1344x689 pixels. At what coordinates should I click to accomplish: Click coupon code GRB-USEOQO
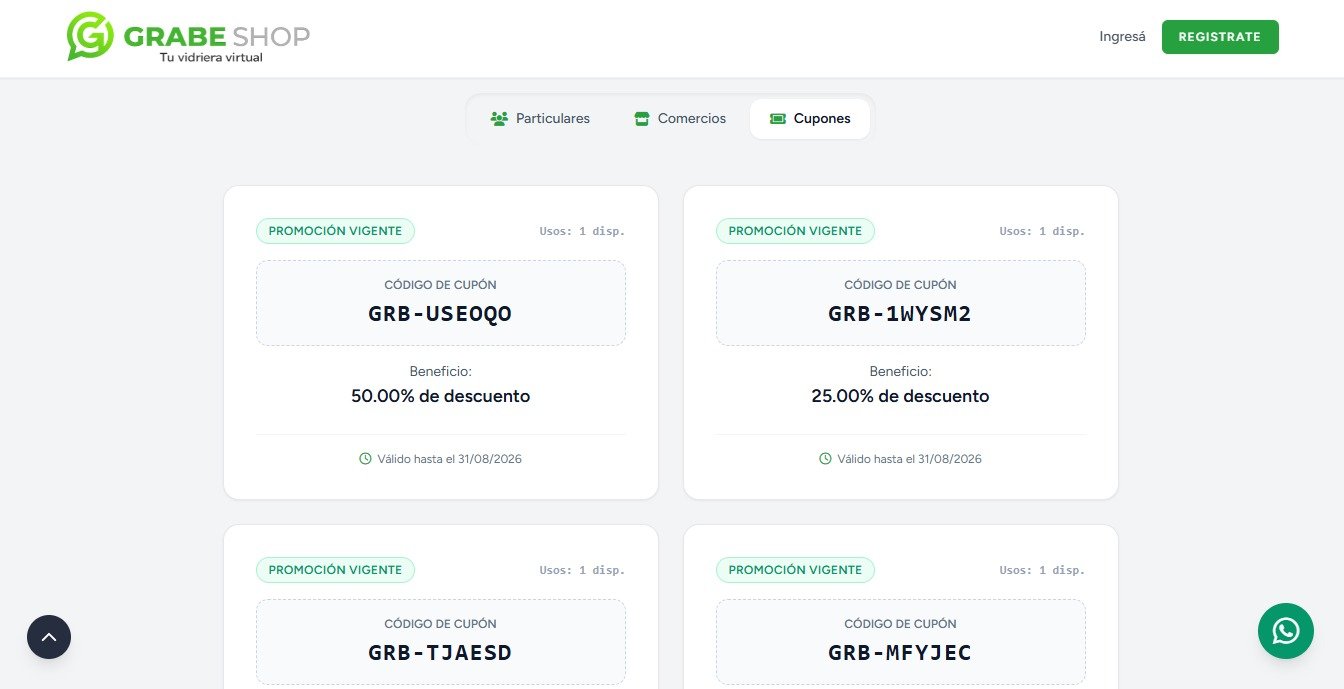pyautogui.click(x=440, y=314)
